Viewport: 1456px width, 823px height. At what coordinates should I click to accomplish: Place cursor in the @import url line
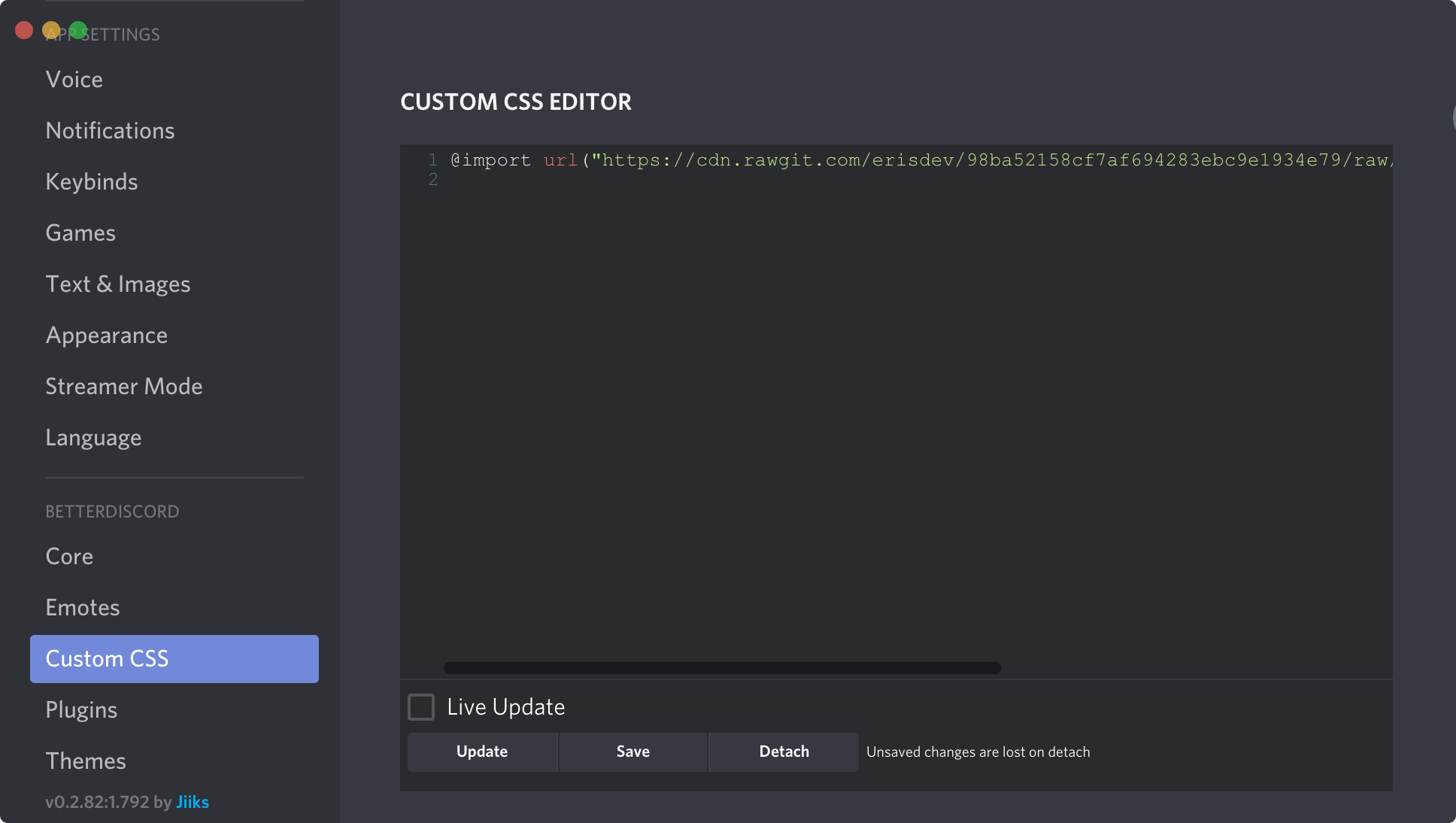pos(921,160)
